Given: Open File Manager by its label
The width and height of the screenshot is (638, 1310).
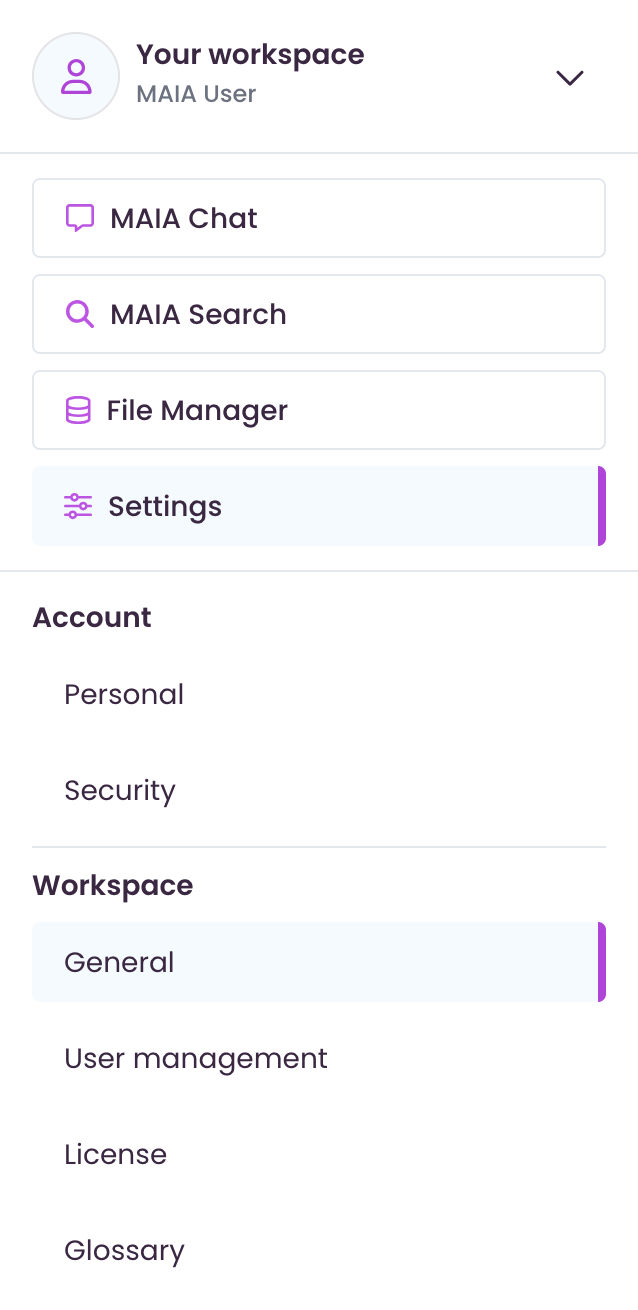Looking at the screenshot, I should (x=197, y=410).
